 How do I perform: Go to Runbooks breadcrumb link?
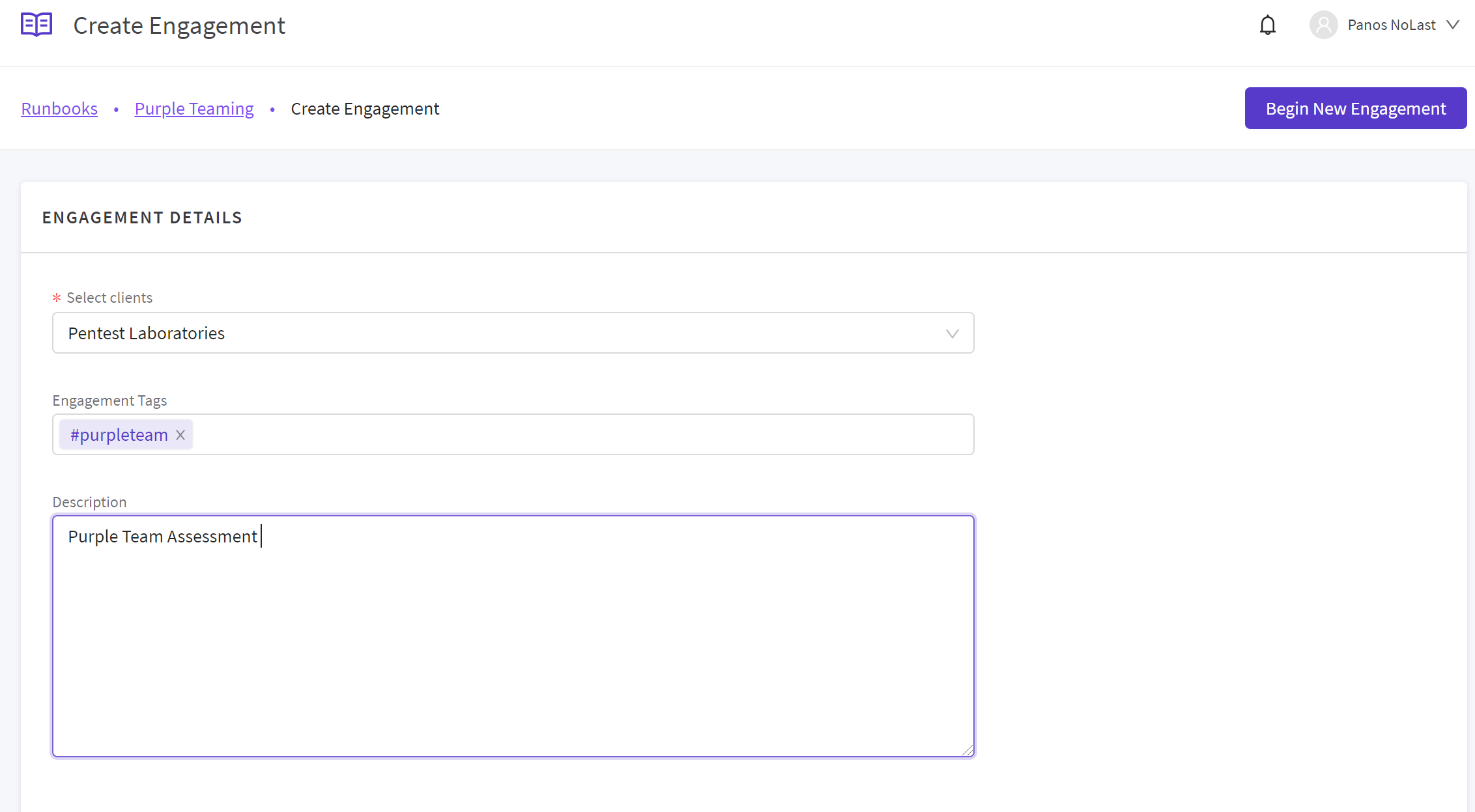[x=59, y=109]
